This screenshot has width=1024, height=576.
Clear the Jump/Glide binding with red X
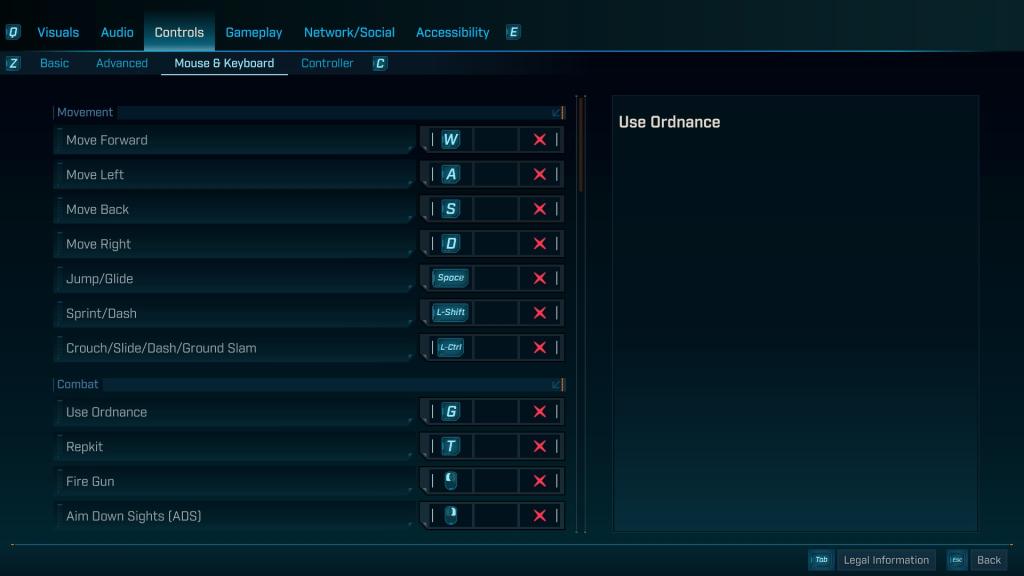coord(539,278)
